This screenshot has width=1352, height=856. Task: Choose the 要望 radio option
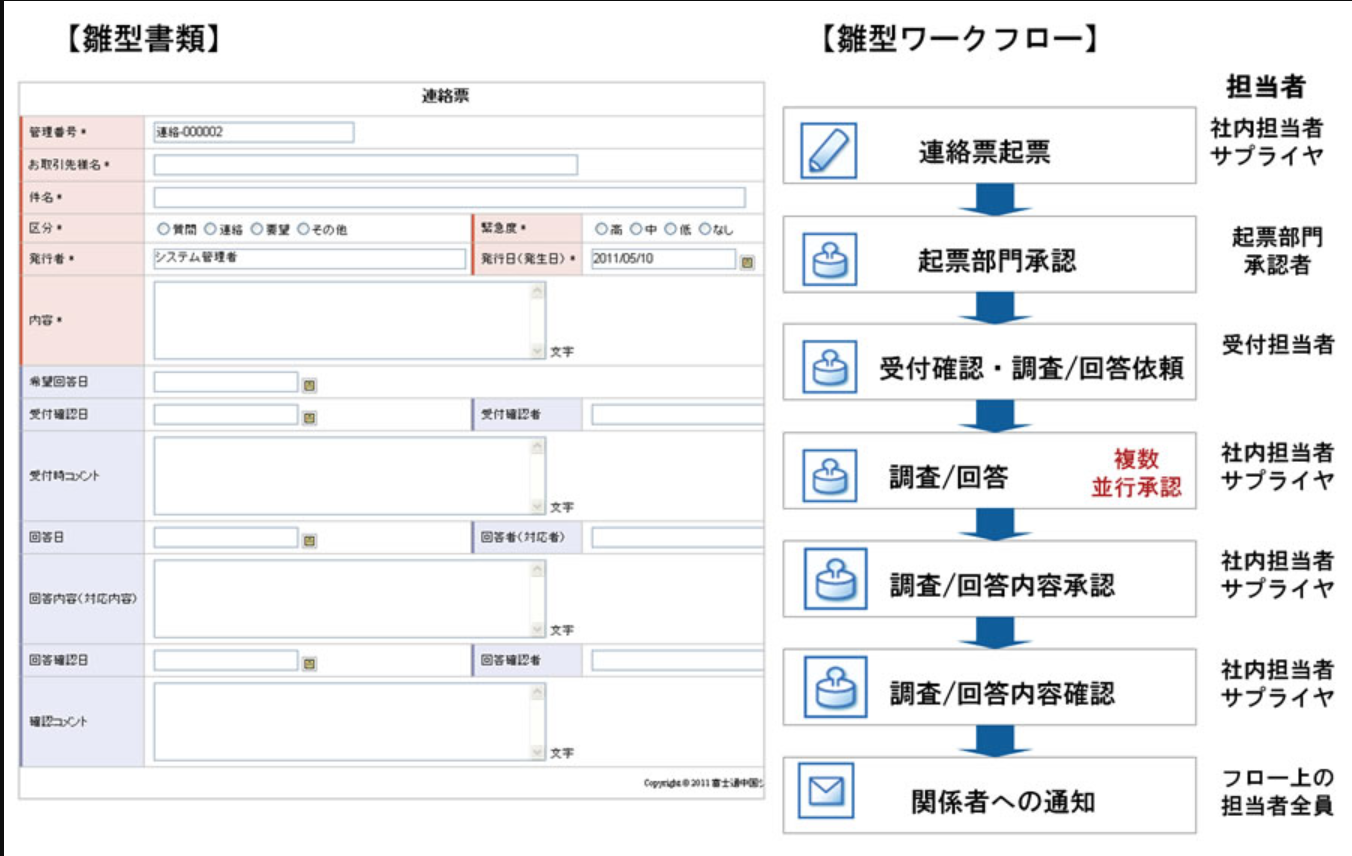256,229
